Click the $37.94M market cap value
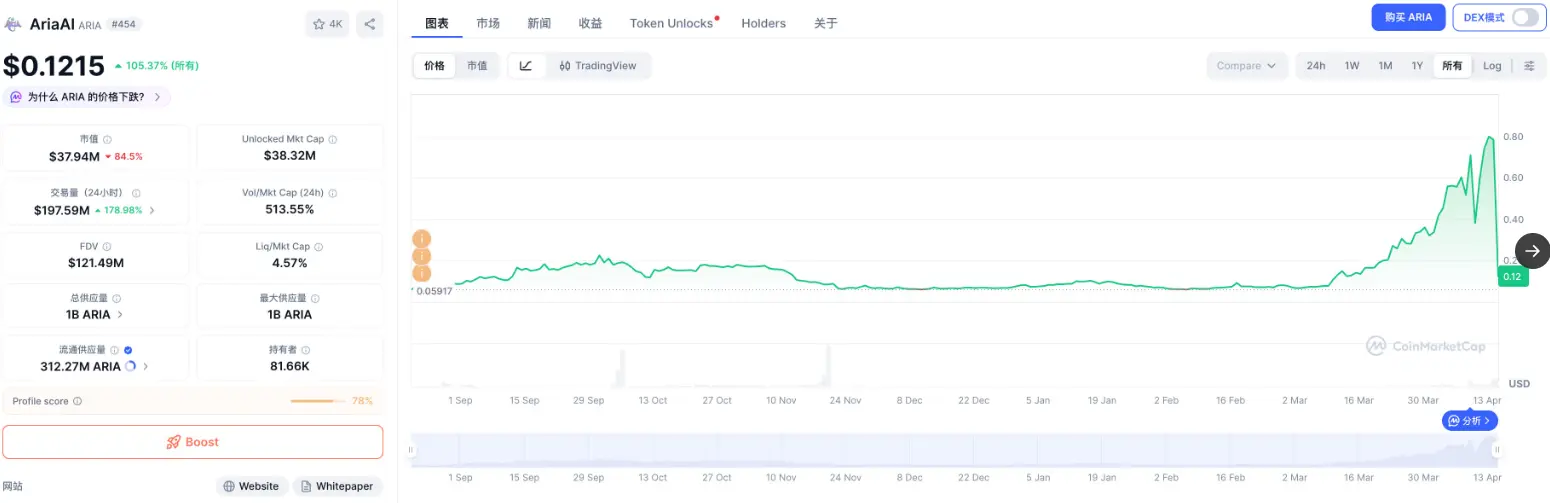The height and width of the screenshot is (503, 1550). click(x=74, y=156)
